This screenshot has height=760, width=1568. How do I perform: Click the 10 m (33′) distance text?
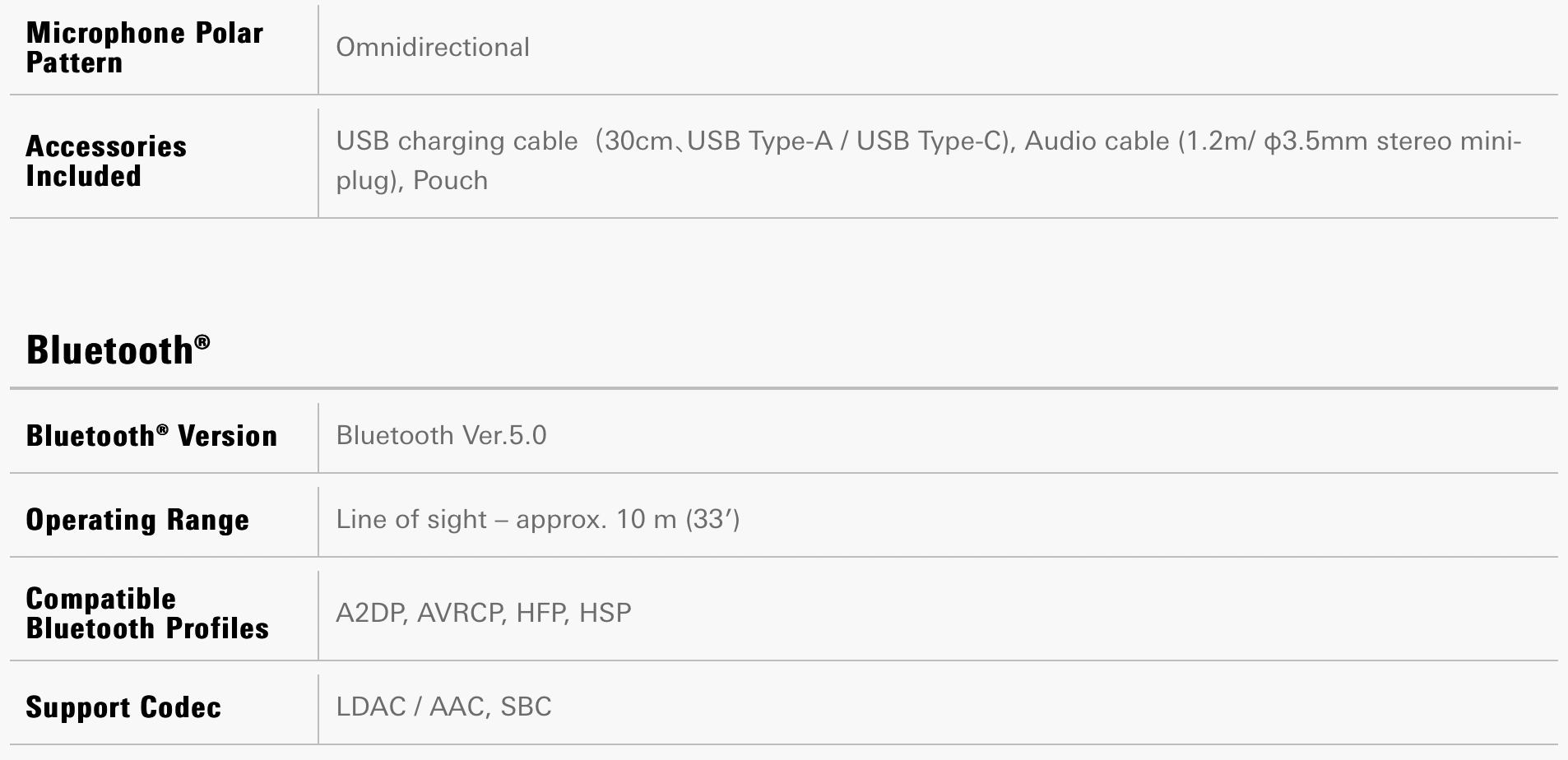click(678, 519)
